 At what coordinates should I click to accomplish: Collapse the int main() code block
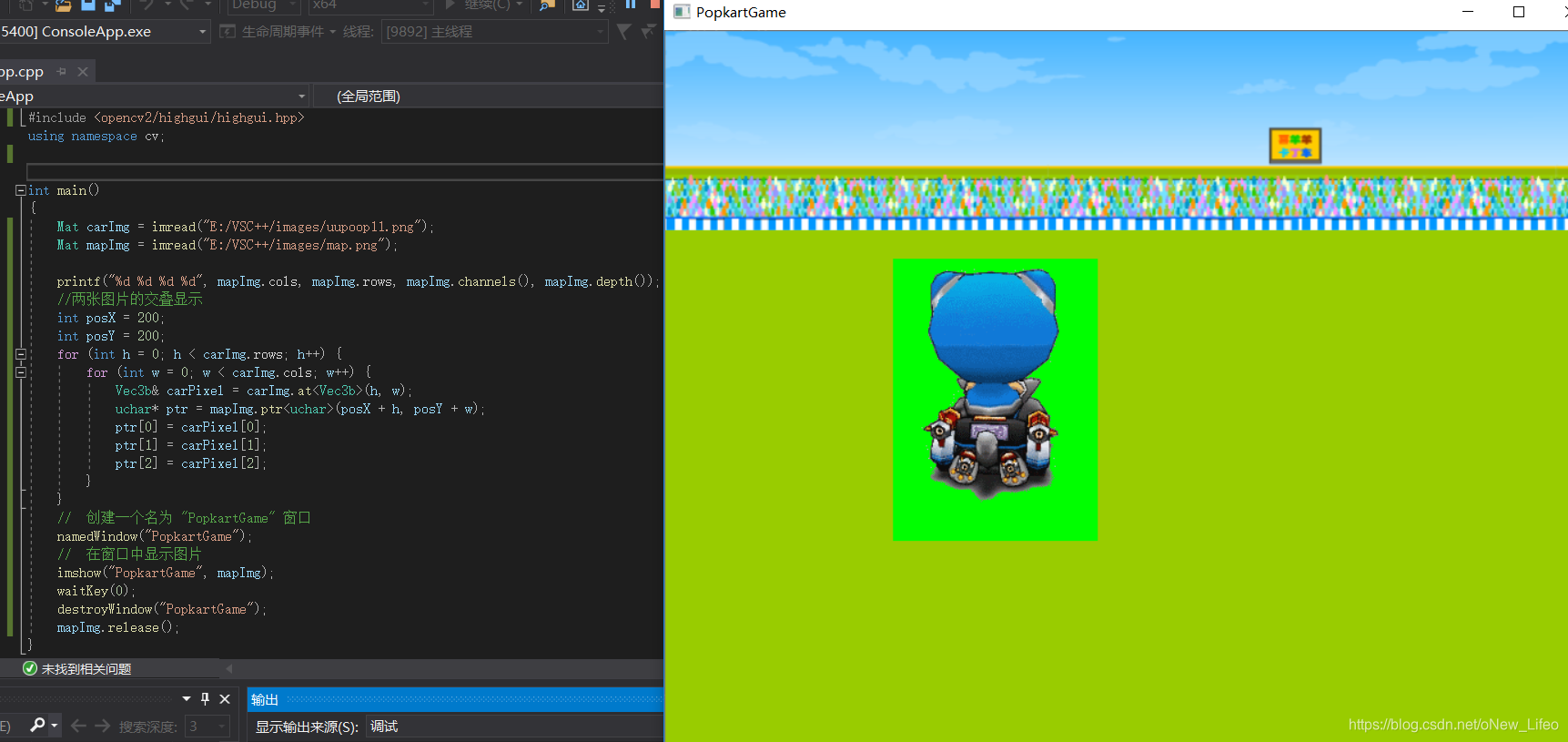coord(20,190)
